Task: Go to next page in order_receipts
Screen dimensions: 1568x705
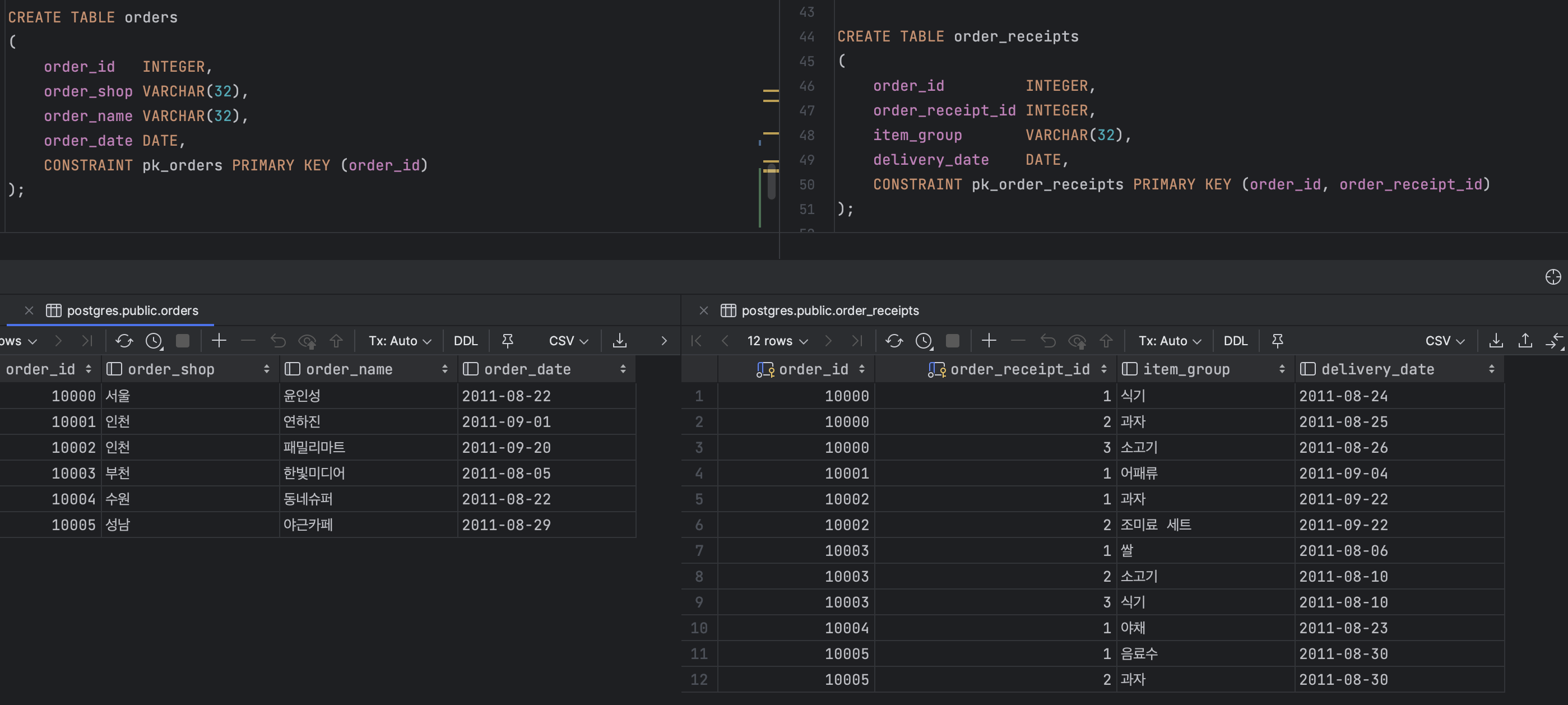Action: click(828, 341)
